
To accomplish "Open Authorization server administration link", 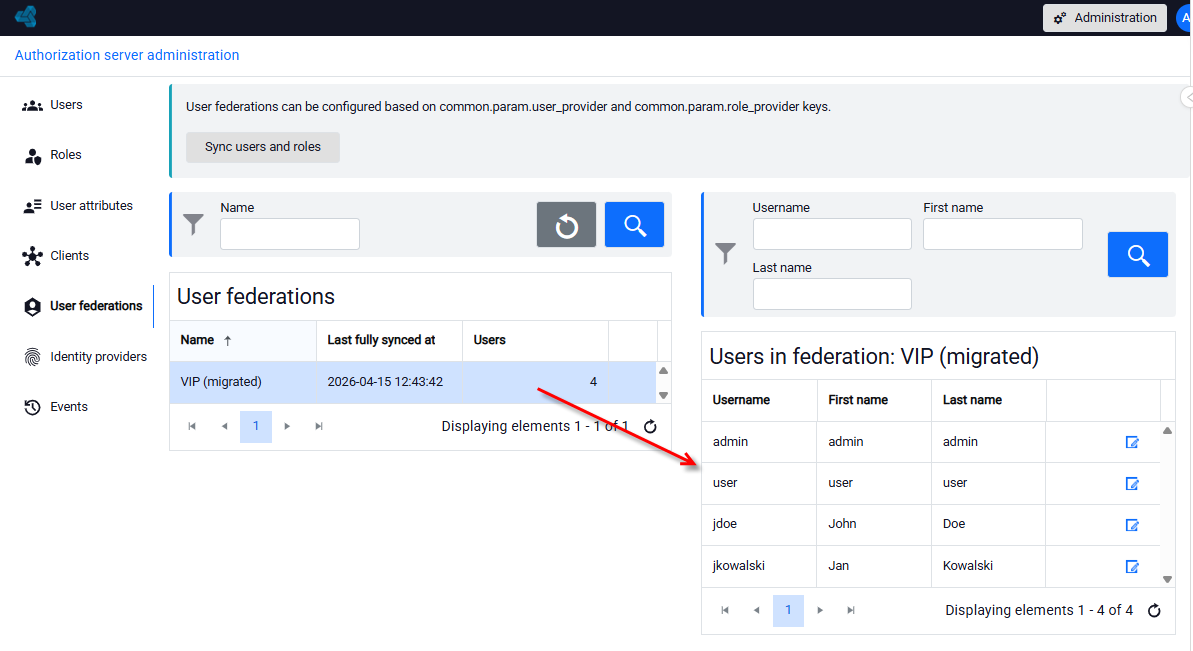I will (127, 56).
